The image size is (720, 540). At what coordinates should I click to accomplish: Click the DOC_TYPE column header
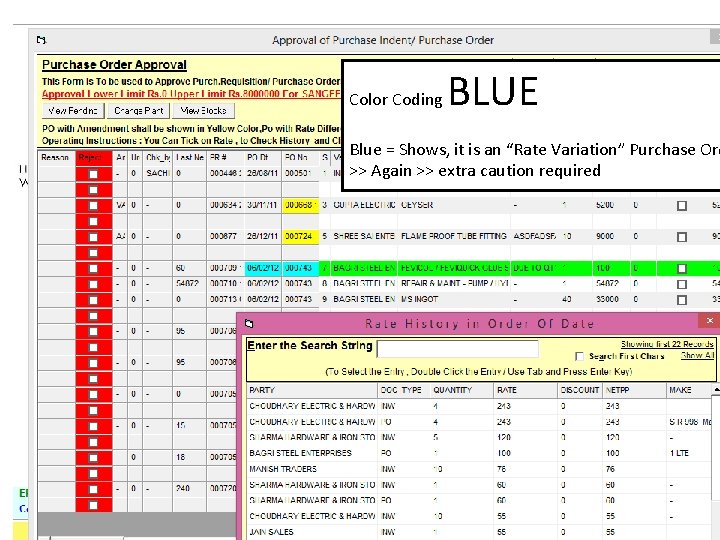click(404, 390)
